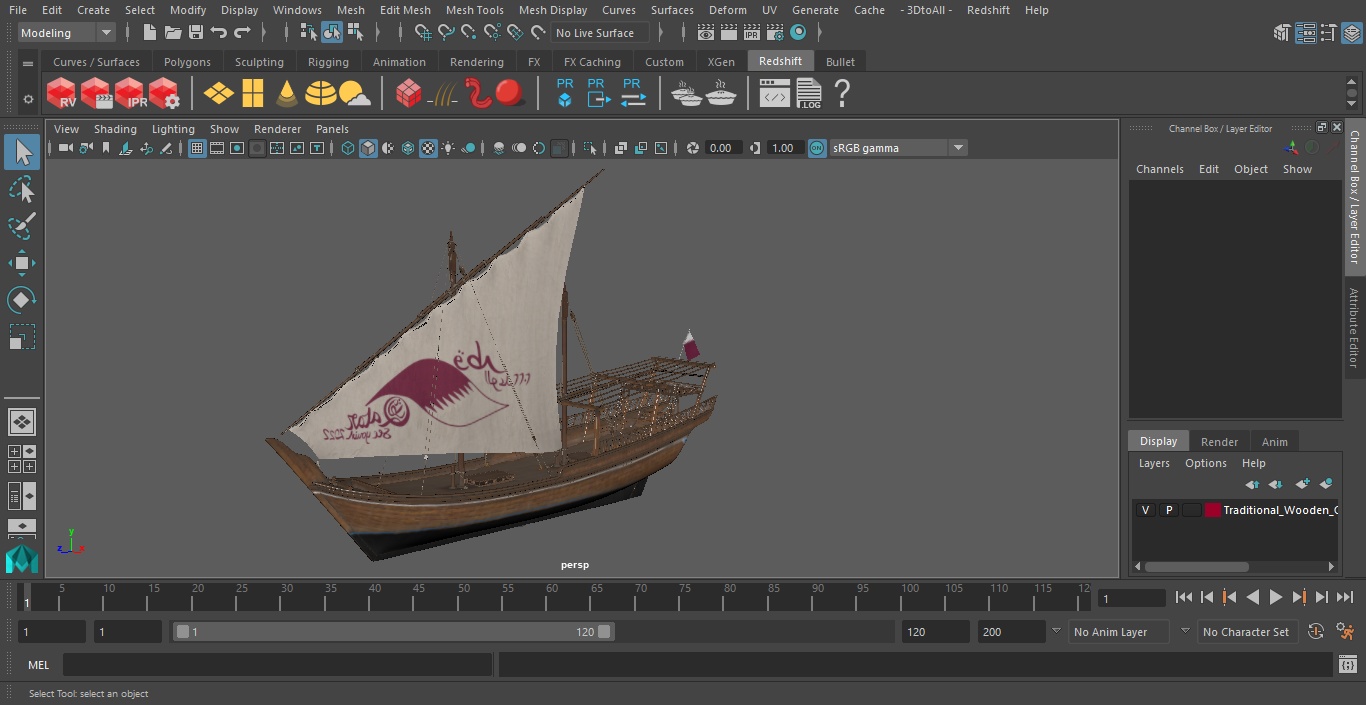Open the Render layer tab

coord(1219,442)
